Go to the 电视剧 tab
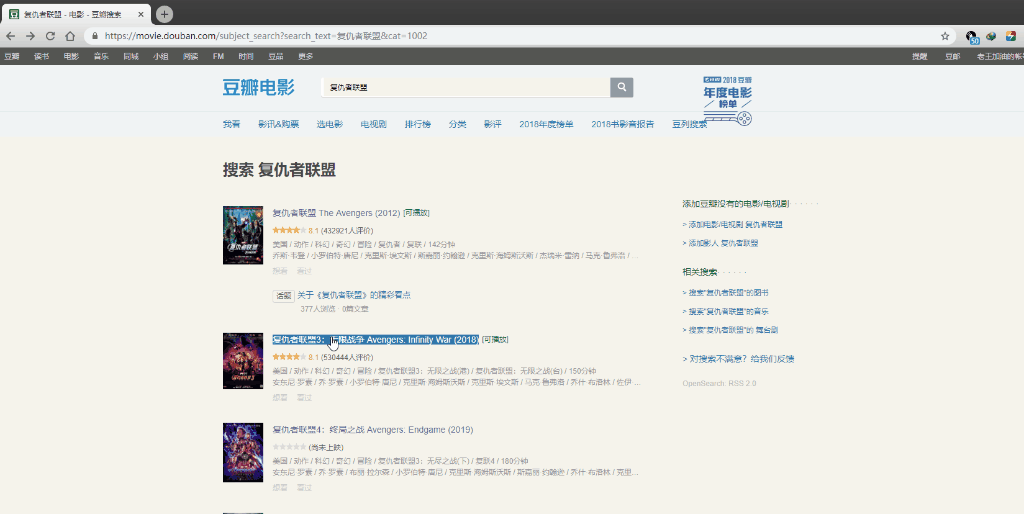Screen dimensions: 1024x514 pyautogui.click(x=374, y=124)
